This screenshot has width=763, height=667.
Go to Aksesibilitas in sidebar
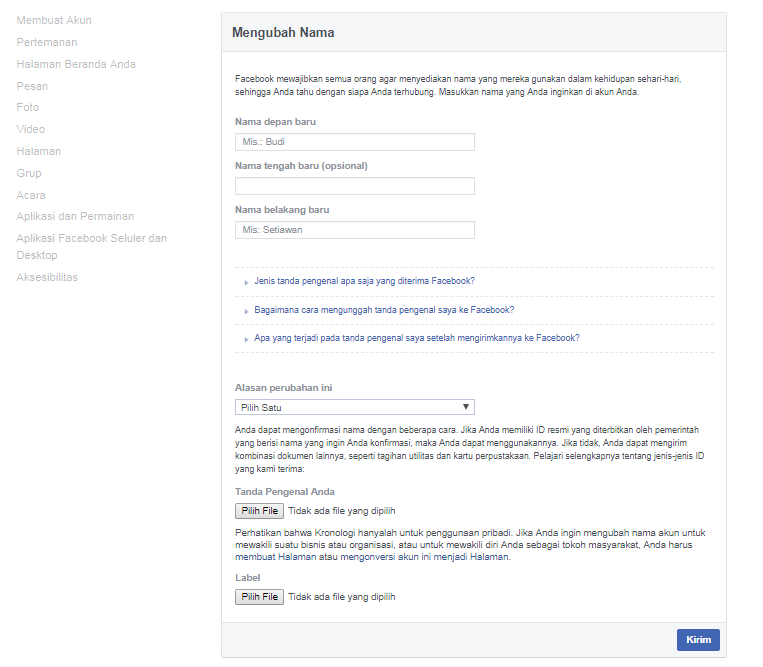(x=47, y=277)
